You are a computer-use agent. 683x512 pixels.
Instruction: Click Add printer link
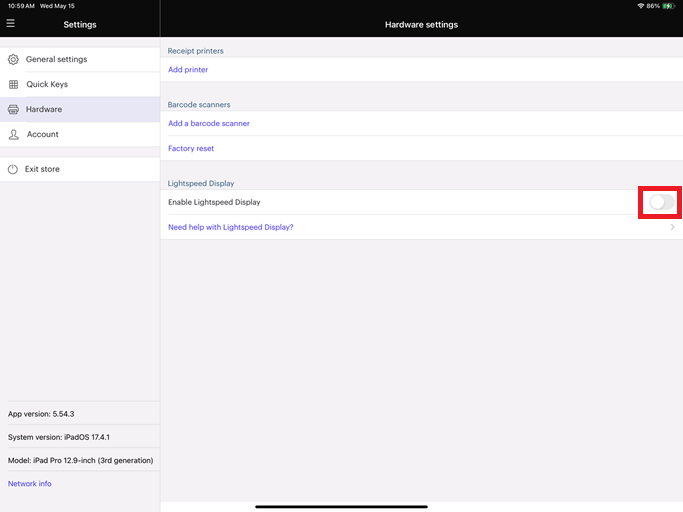(188, 70)
